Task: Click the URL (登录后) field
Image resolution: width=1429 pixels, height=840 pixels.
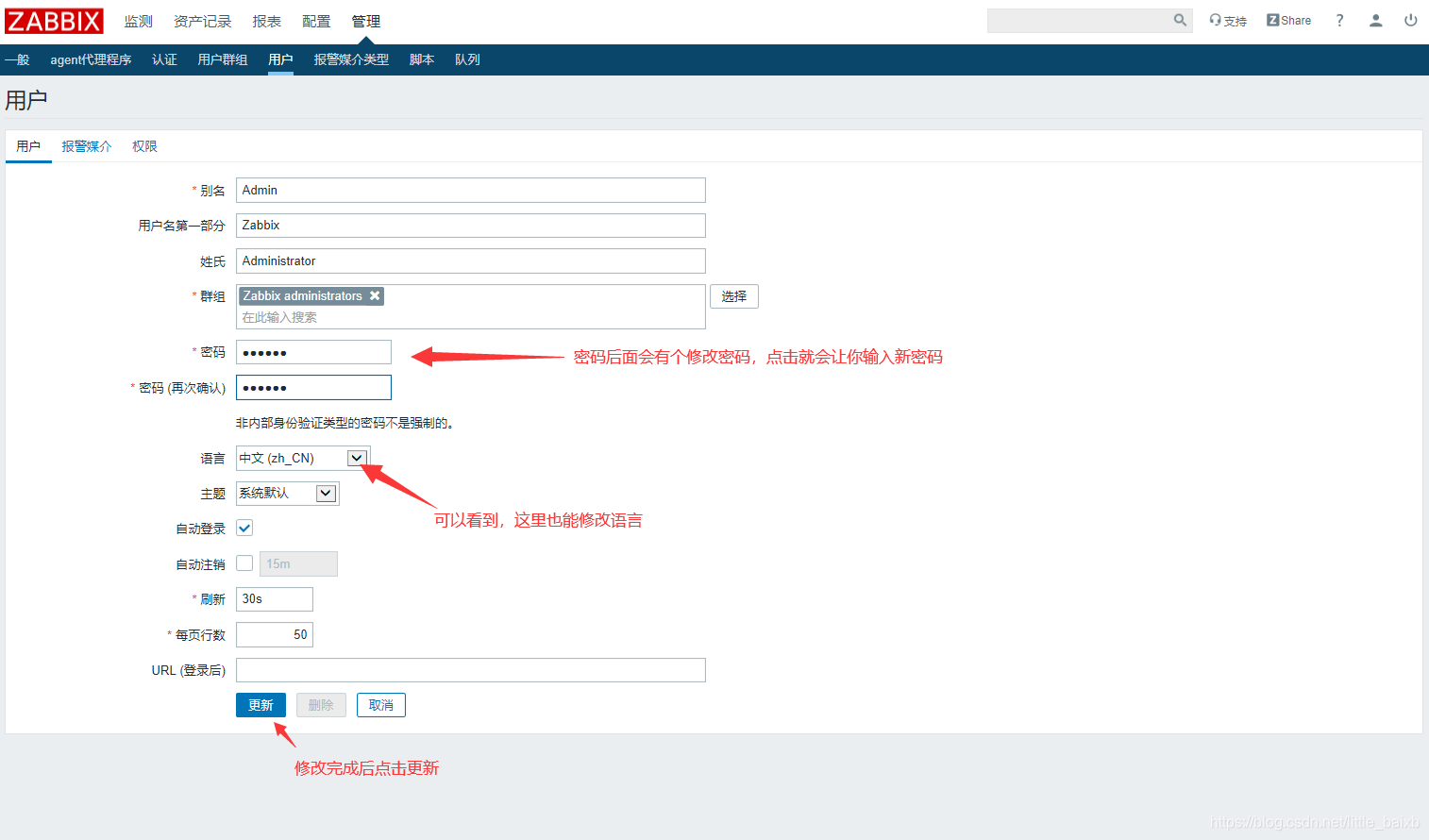Action: click(x=471, y=670)
